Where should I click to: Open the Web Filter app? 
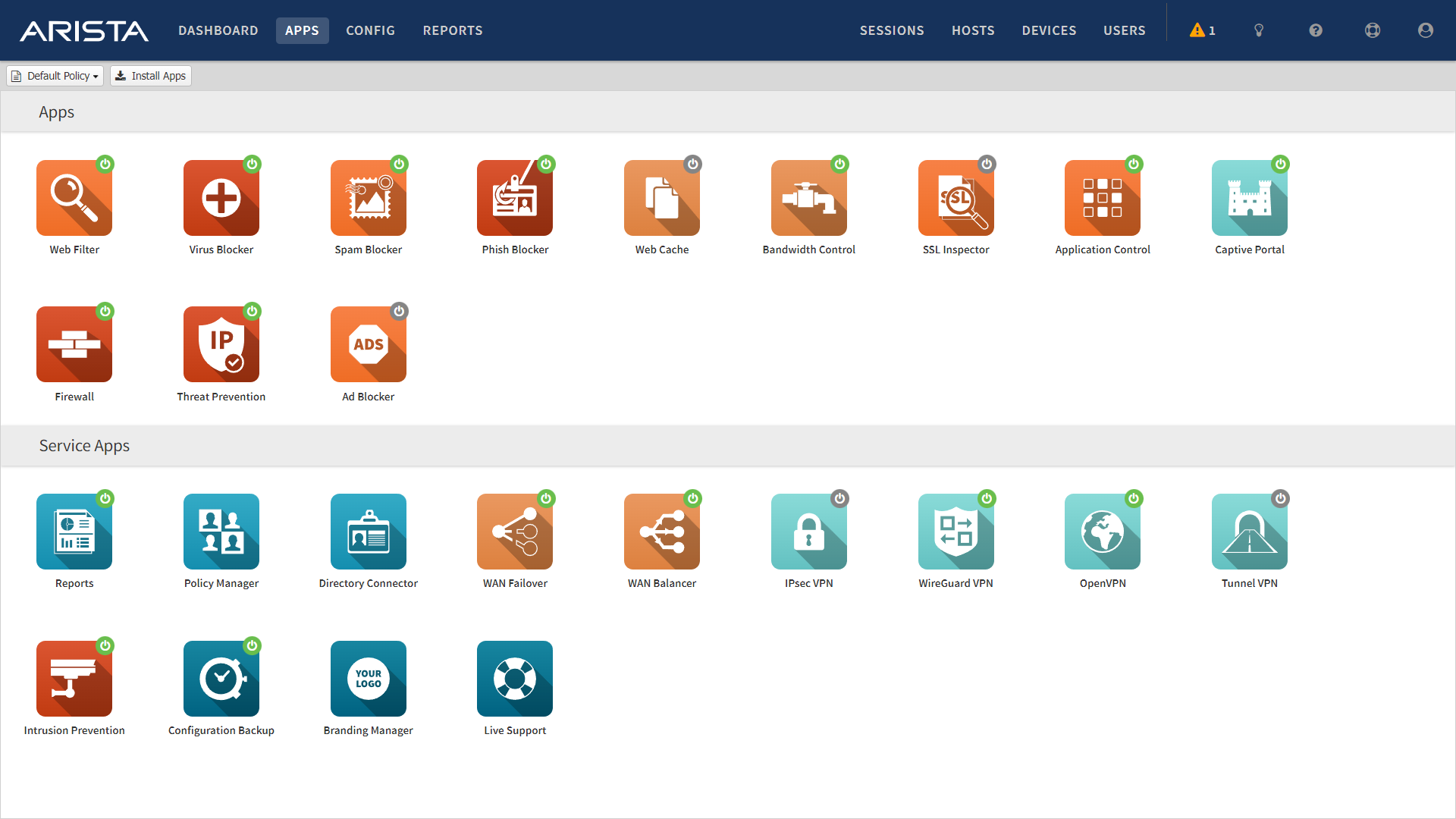coord(74,198)
